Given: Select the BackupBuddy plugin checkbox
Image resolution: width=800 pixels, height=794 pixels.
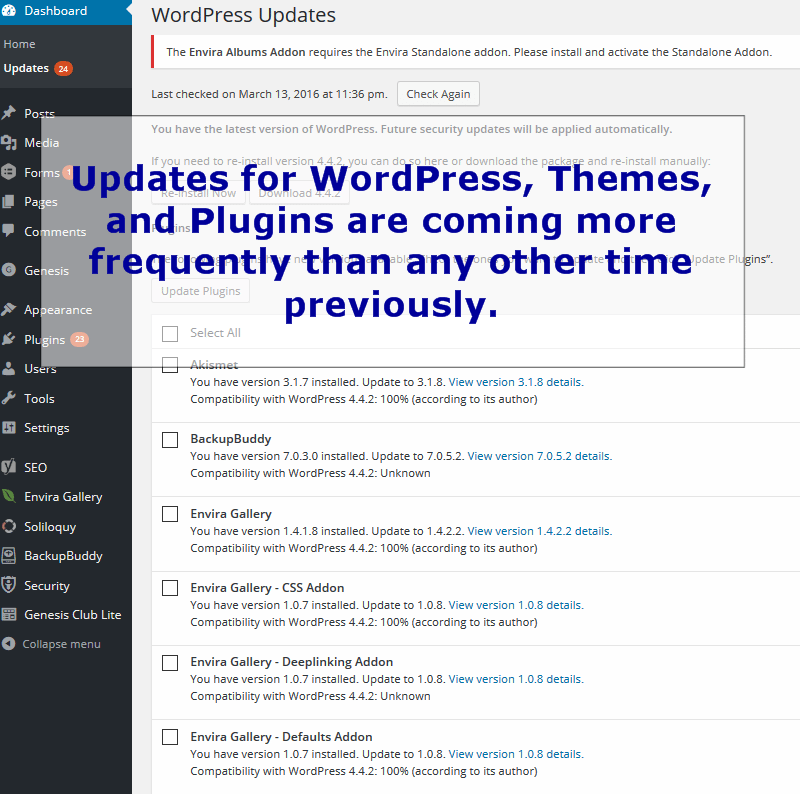Looking at the screenshot, I should pos(170,438).
